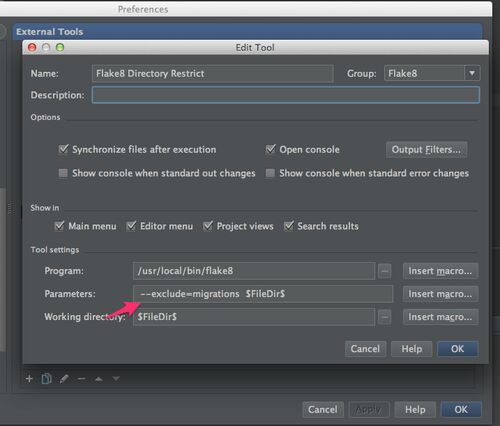
Task: Click Apply in Preferences window
Action: click(x=369, y=410)
